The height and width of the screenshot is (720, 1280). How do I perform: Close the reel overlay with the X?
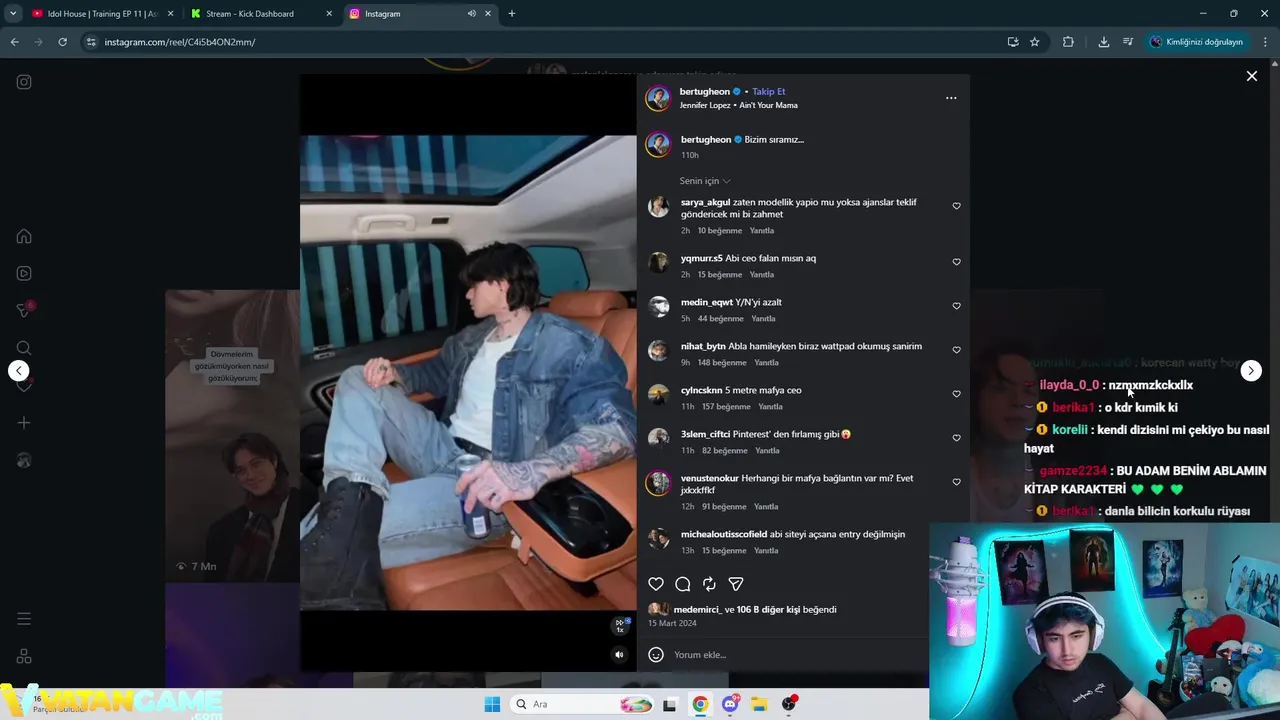tap(1251, 76)
